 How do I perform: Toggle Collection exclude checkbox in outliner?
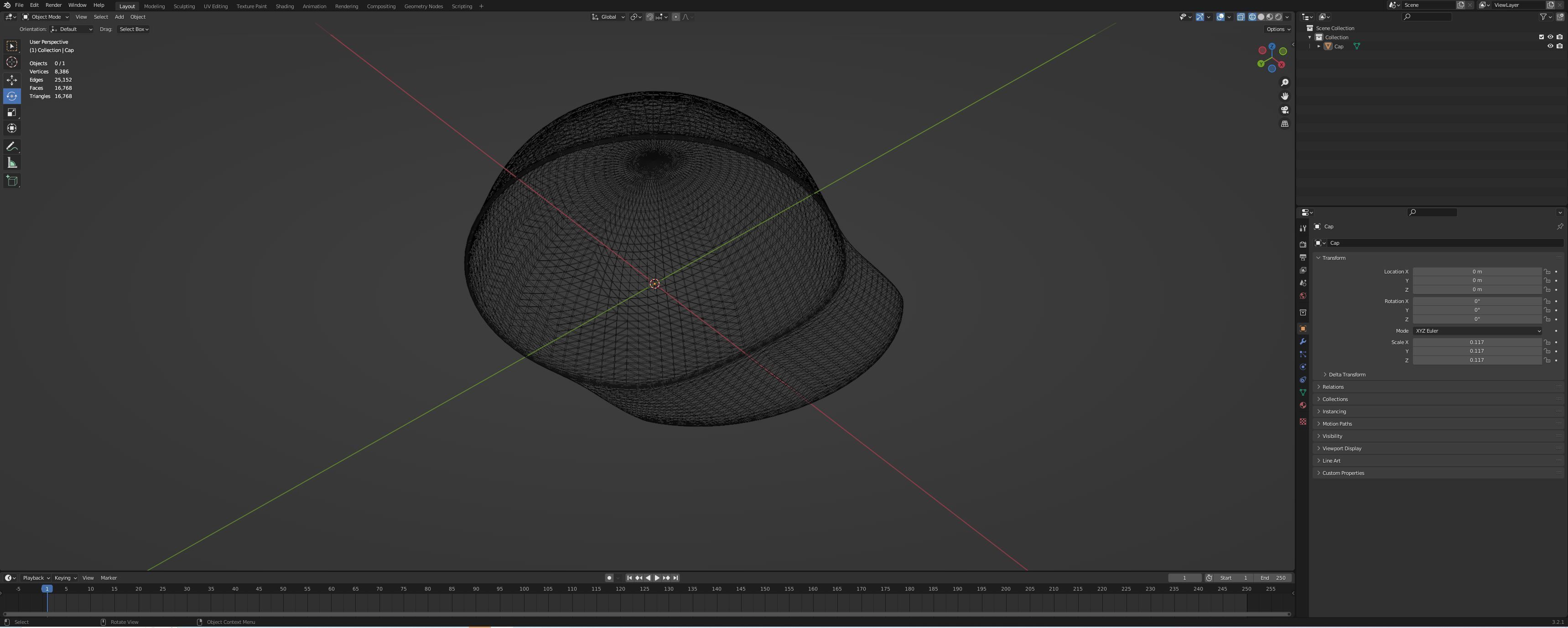click(1541, 37)
